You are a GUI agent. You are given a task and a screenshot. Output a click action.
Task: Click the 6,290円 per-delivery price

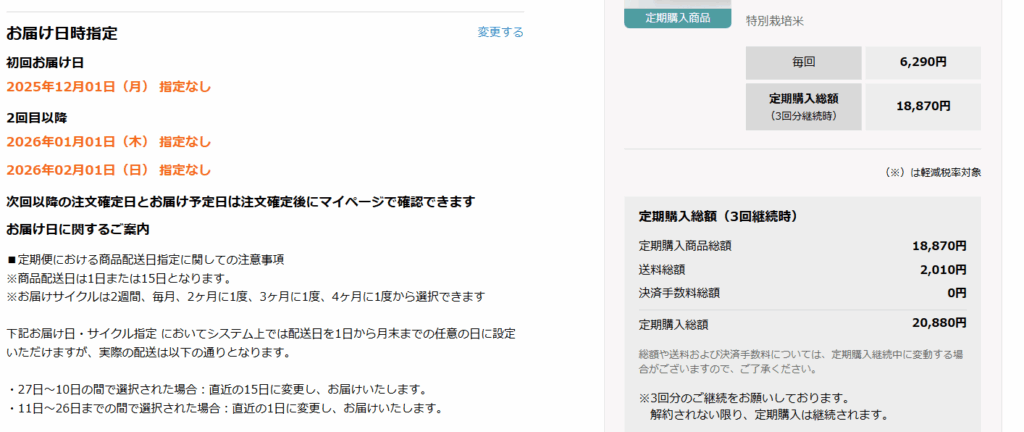tap(922, 62)
